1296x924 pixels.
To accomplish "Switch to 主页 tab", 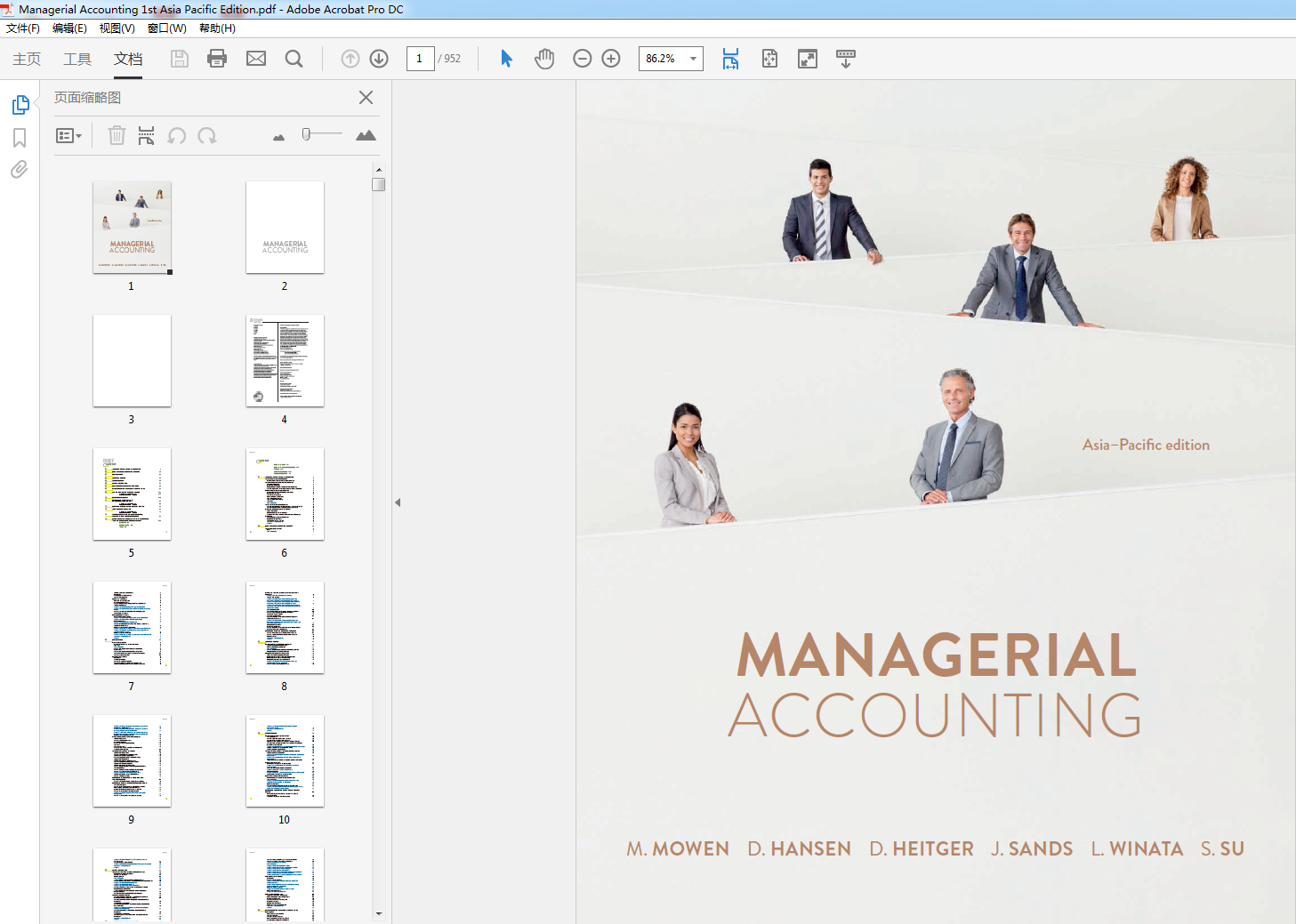I will (x=27, y=59).
